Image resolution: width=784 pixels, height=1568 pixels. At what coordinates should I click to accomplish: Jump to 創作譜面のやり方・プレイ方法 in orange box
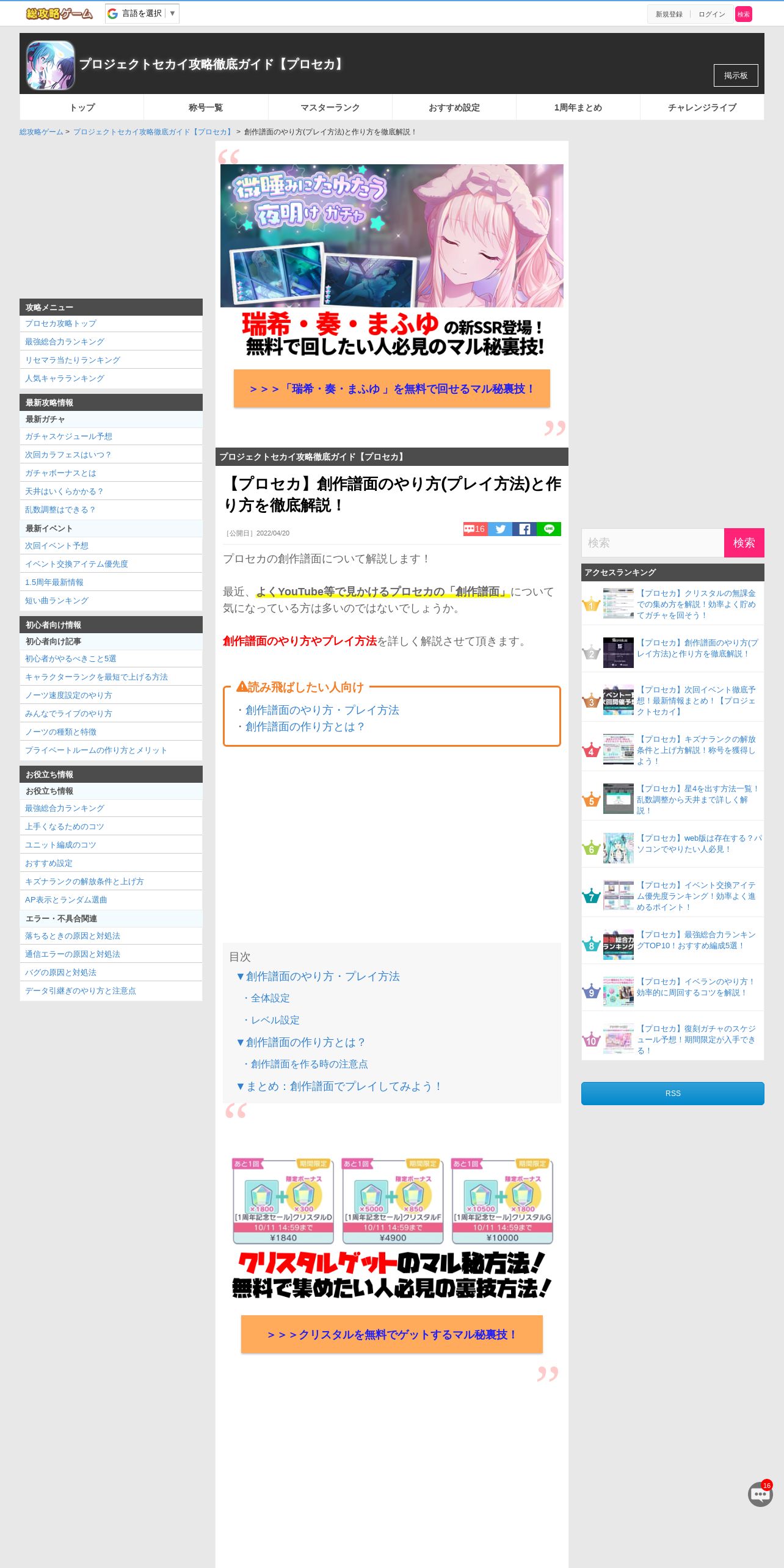point(322,710)
